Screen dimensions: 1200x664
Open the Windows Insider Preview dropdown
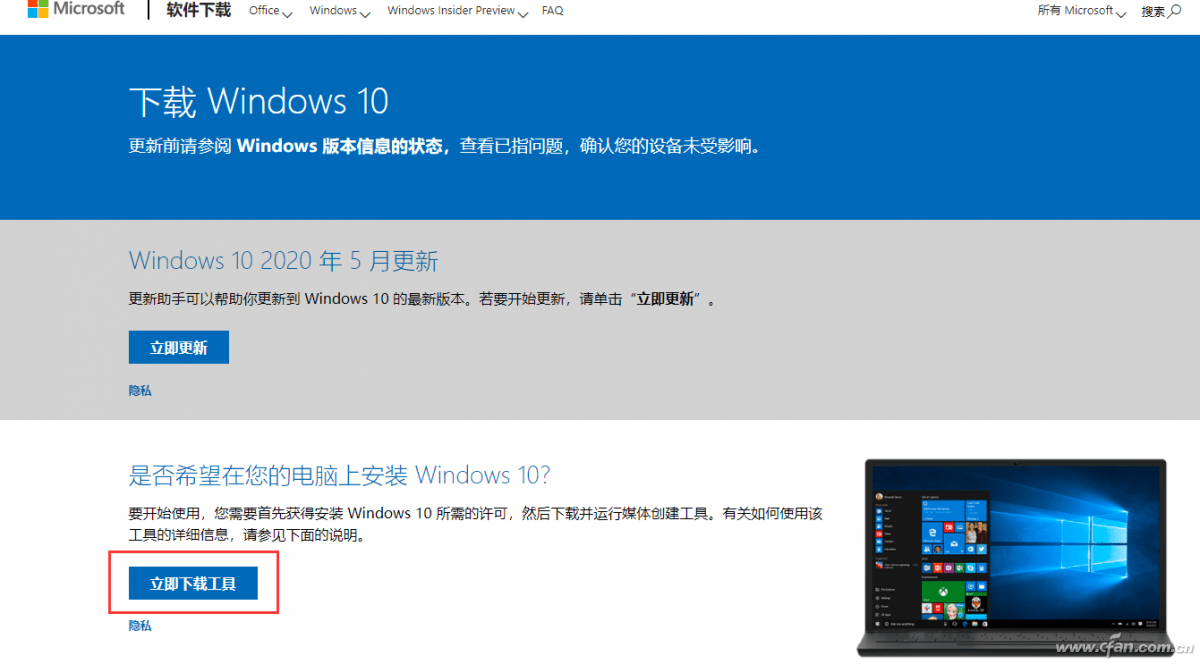(x=457, y=11)
